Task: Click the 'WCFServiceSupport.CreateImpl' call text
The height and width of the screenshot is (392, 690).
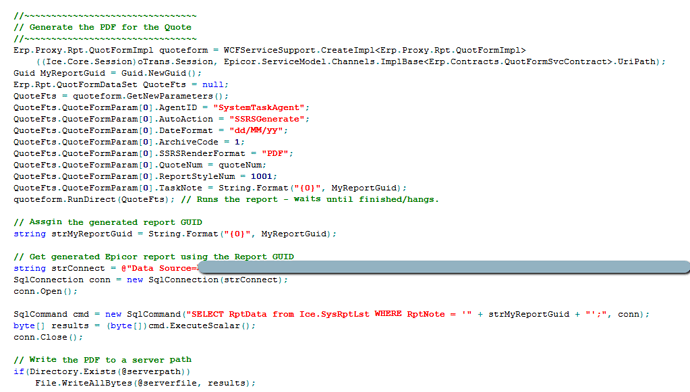Action: (x=300, y=50)
